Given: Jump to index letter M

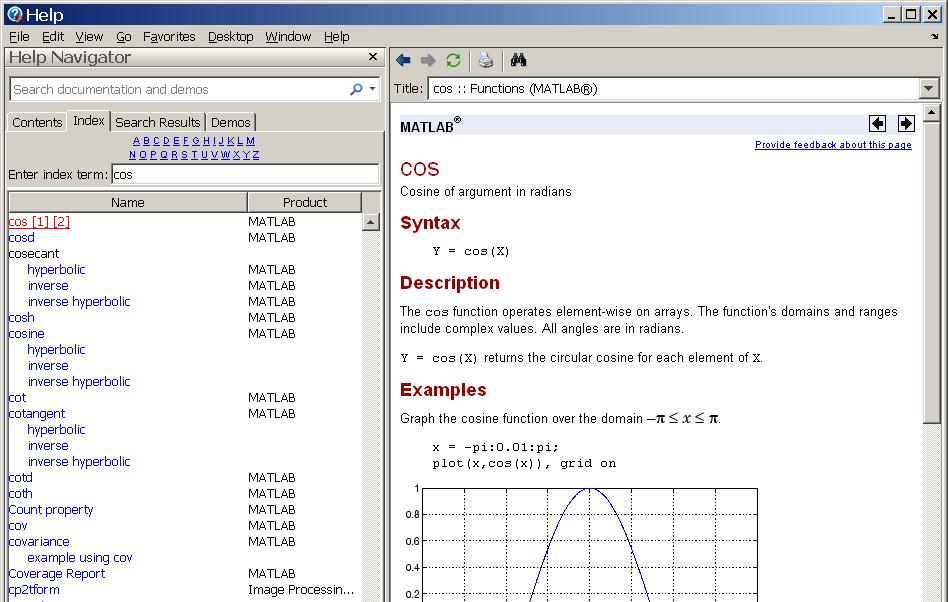Looking at the screenshot, I should pos(250,141).
